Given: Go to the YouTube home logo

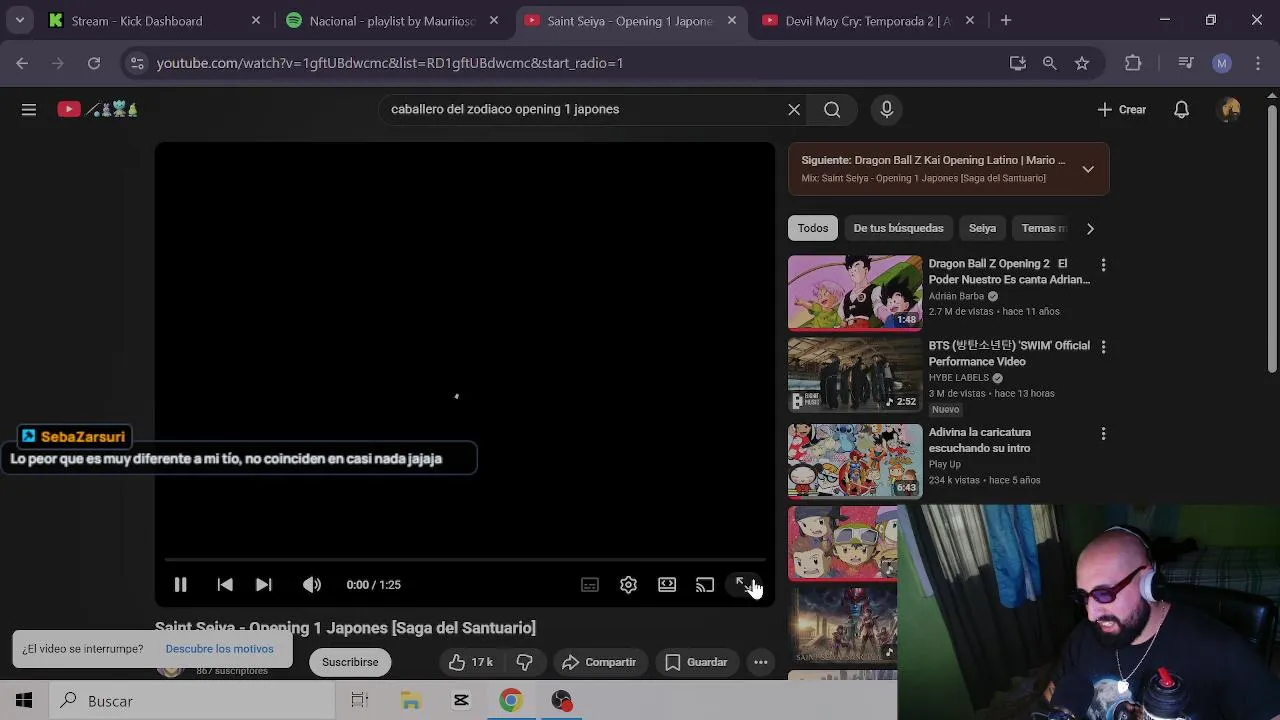Looking at the screenshot, I should (x=97, y=110).
